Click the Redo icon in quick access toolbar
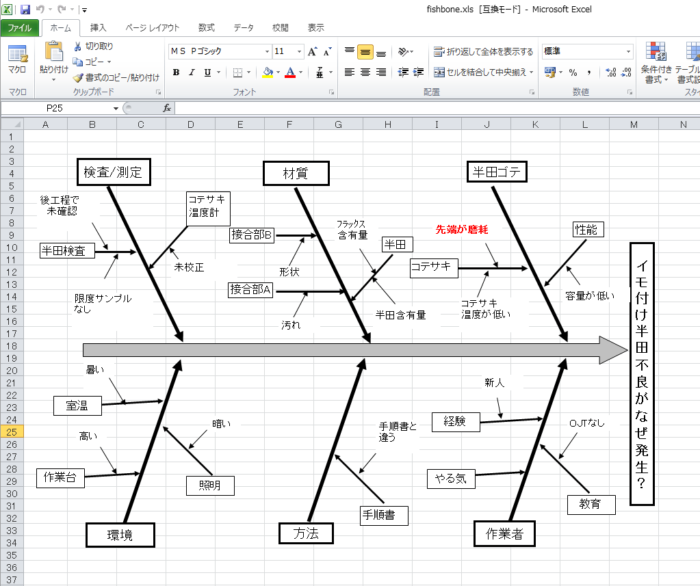Screen dimensions: 700x586 pos(62,9)
